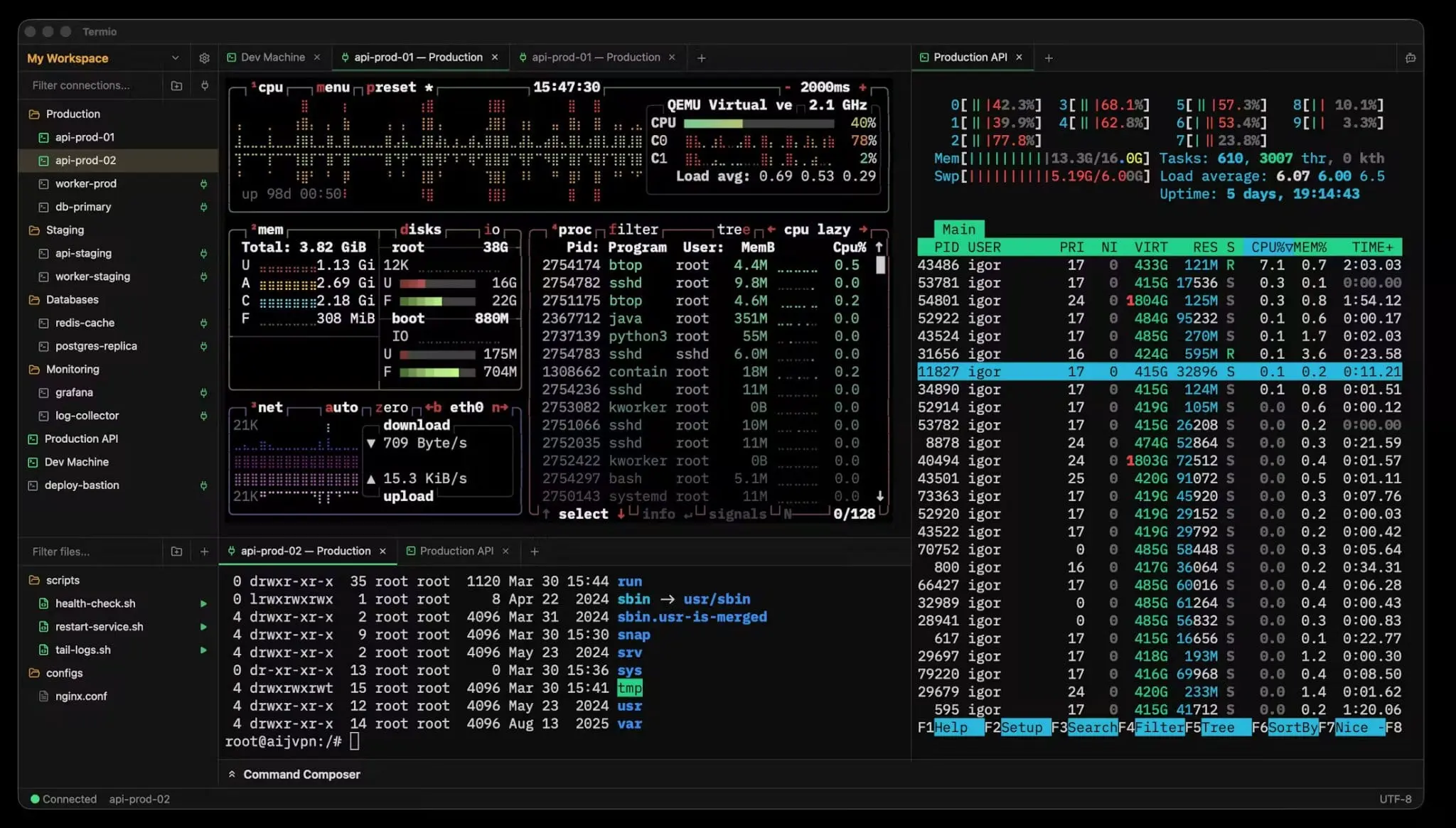Select htop process row PID 11827
This screenshot has width=1456, height=828.
pyautogui.click(x=1160, y=372)
